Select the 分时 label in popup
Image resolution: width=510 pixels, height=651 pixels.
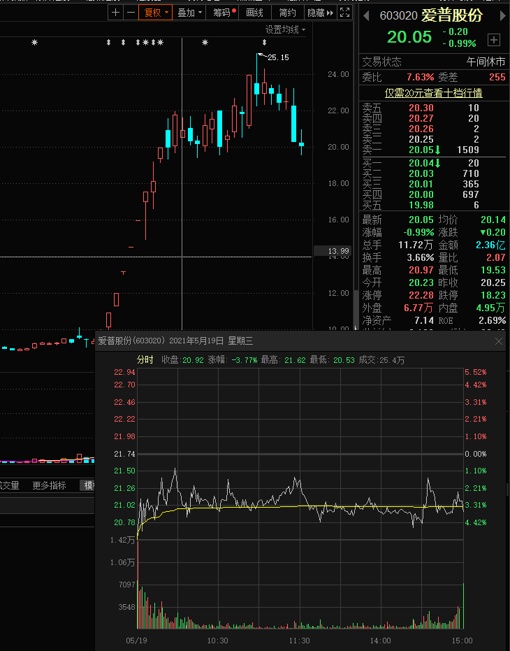(x=145, y=360)
